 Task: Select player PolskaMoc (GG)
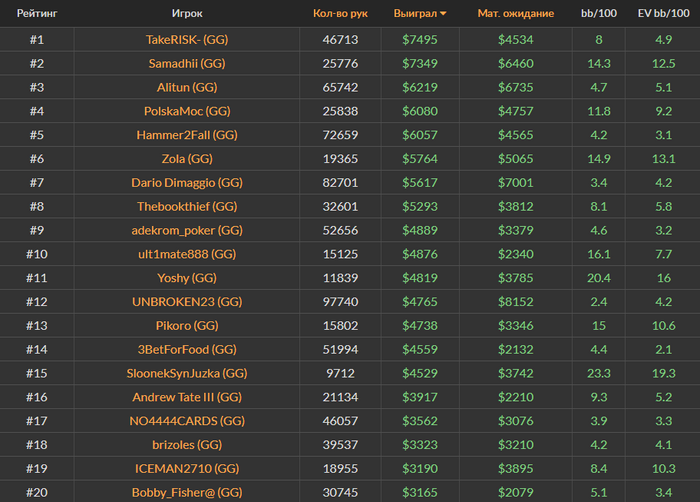coord(187,111)
